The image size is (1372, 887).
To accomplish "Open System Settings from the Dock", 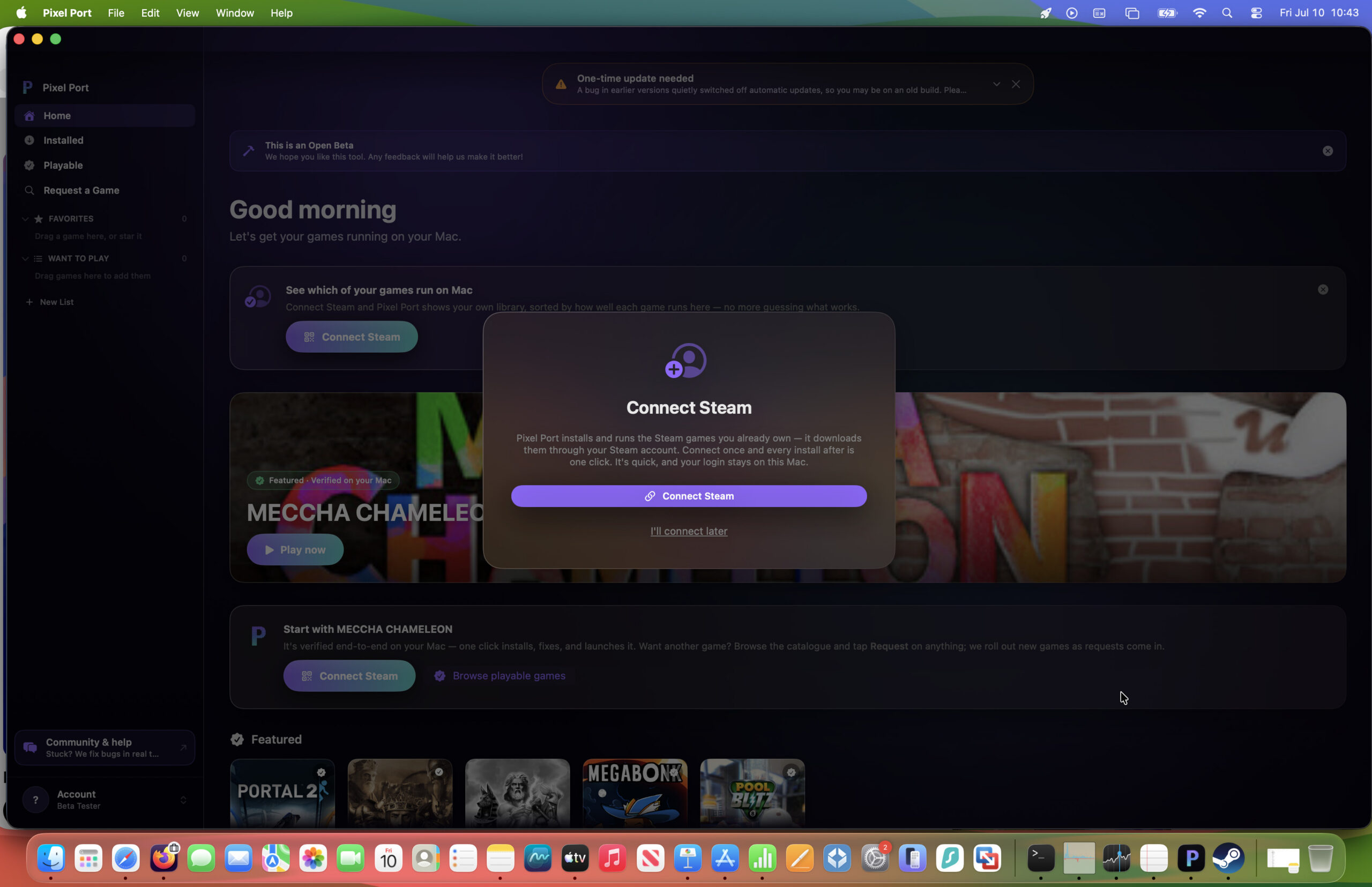I will click(875, 858).
